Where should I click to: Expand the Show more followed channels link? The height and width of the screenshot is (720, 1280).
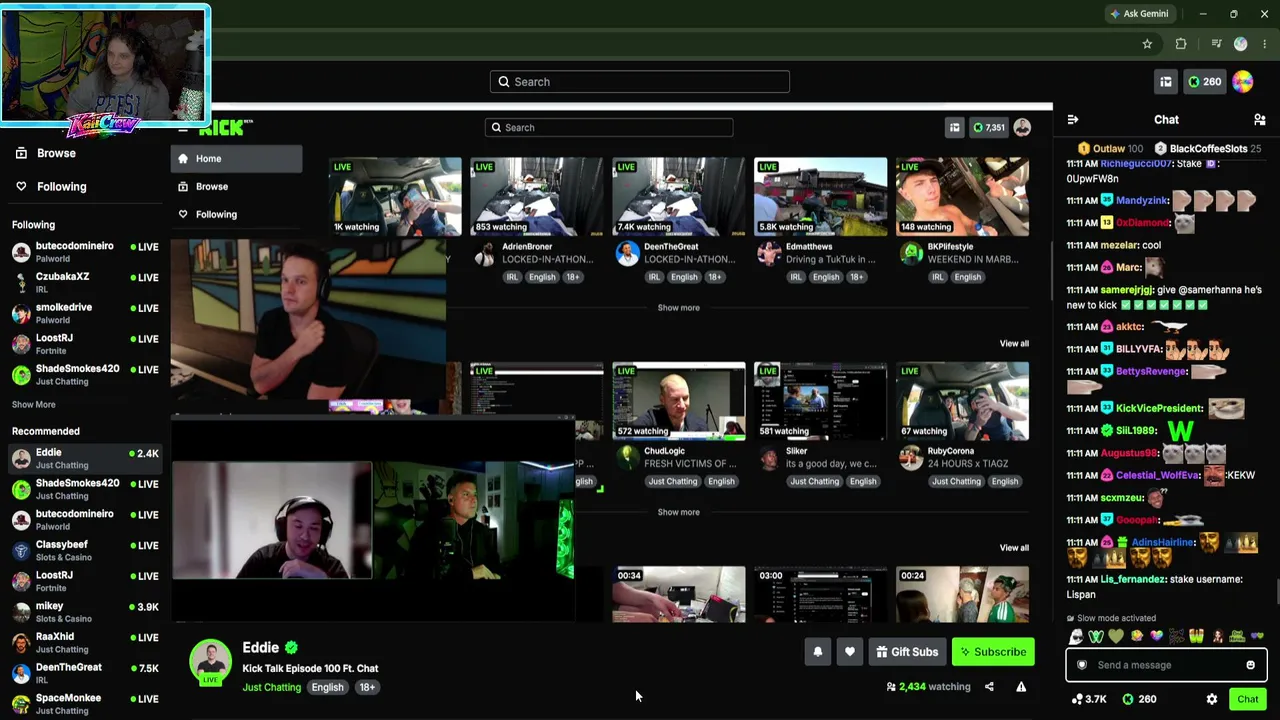(34, 405)
